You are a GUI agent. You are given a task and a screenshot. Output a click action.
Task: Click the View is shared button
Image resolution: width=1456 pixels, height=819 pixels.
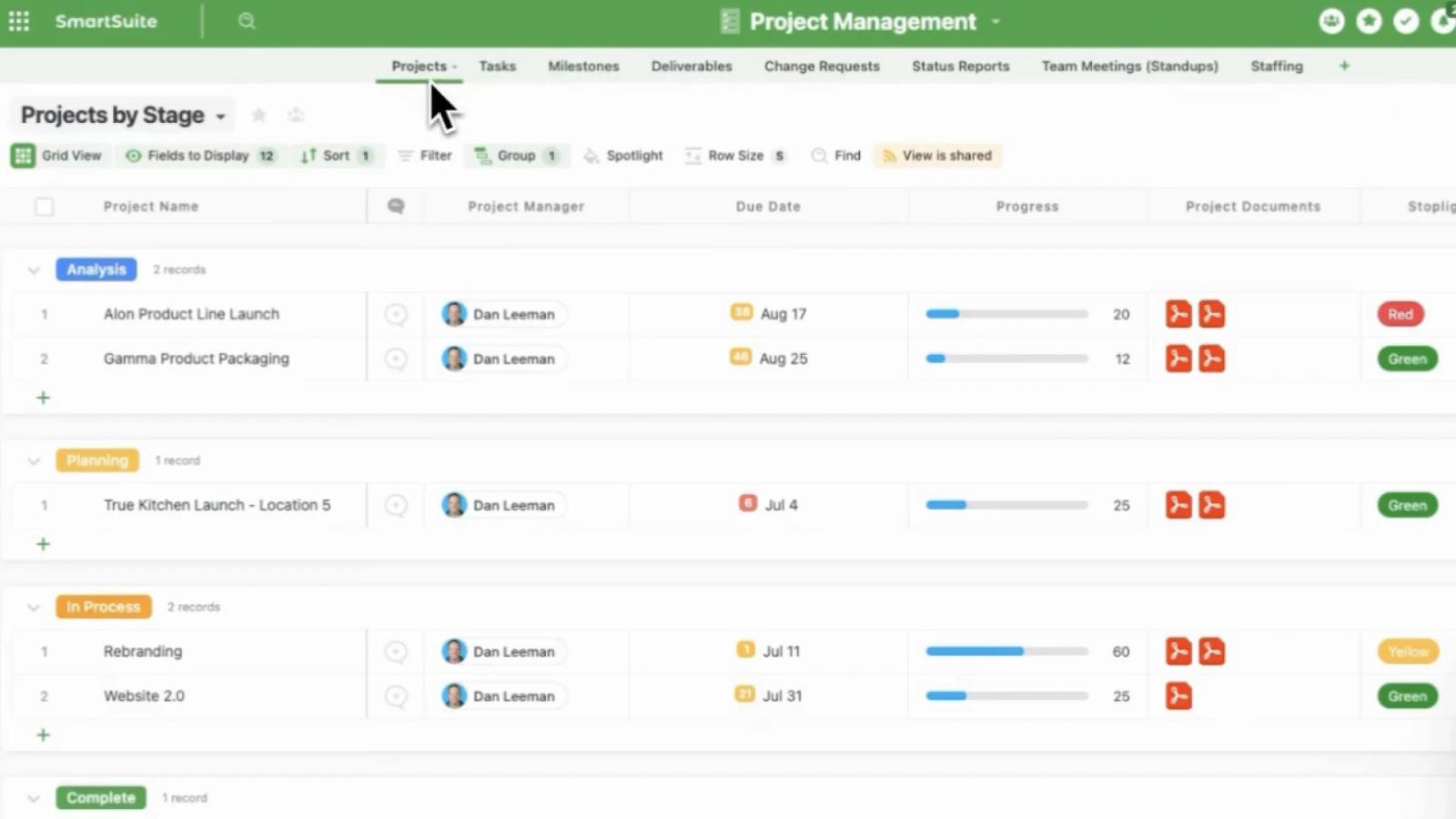[x=937, y=156]
